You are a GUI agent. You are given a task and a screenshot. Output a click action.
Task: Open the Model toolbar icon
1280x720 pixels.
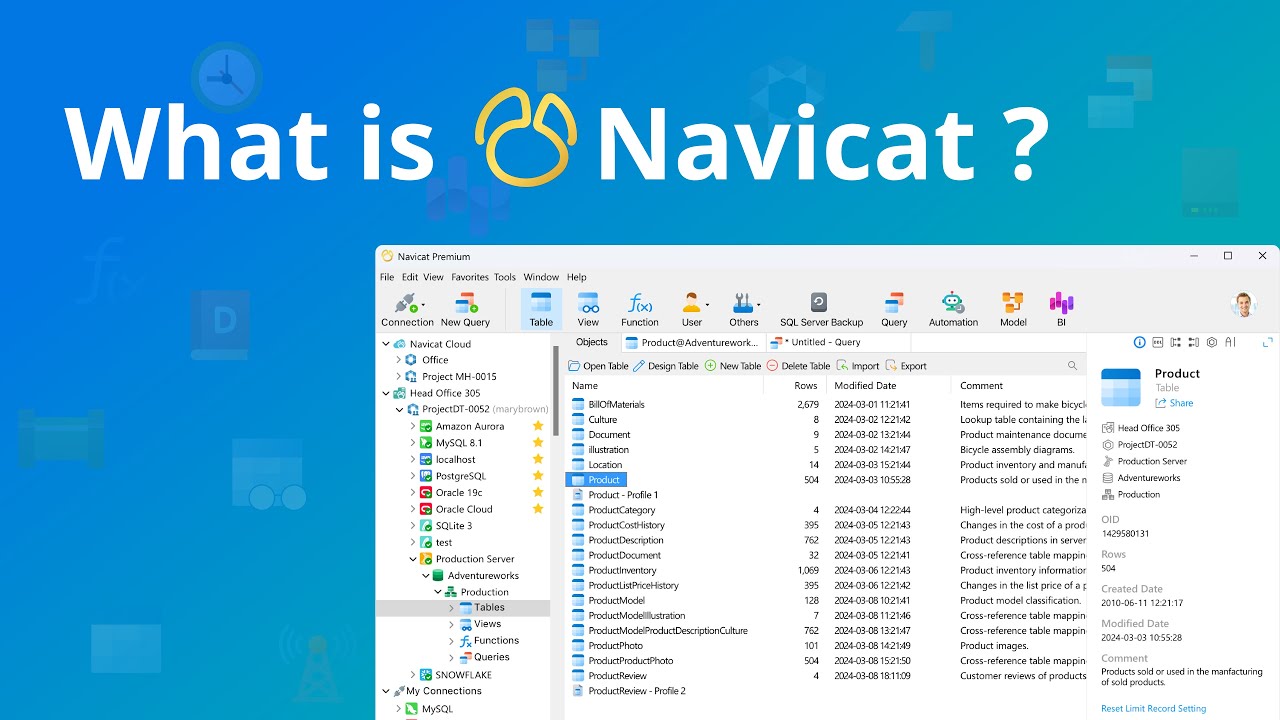point(1013,309)
